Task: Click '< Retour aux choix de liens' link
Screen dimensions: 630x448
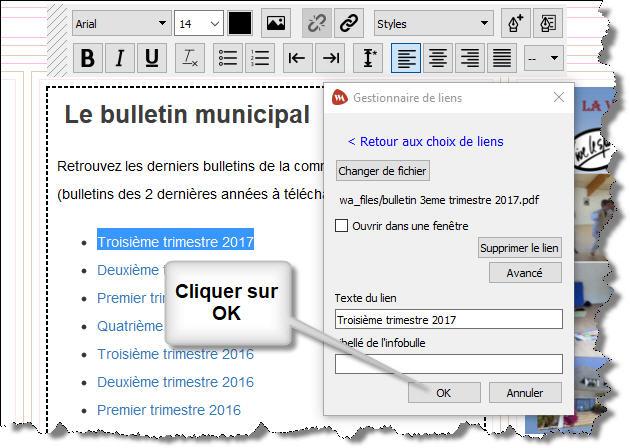Action: pos(425,142)
